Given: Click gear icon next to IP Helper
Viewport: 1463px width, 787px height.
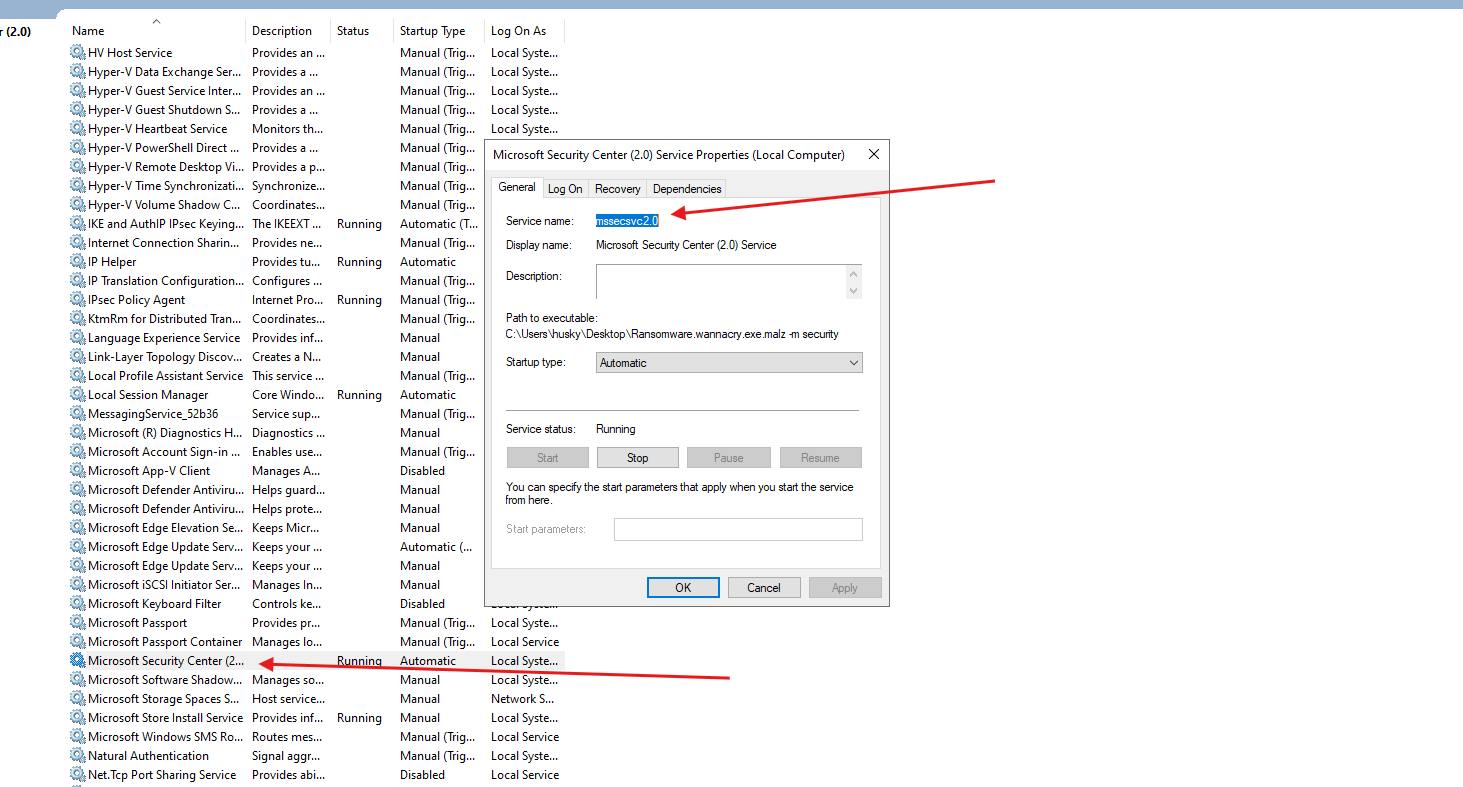Looking at the screenshot, I should 77,262.
